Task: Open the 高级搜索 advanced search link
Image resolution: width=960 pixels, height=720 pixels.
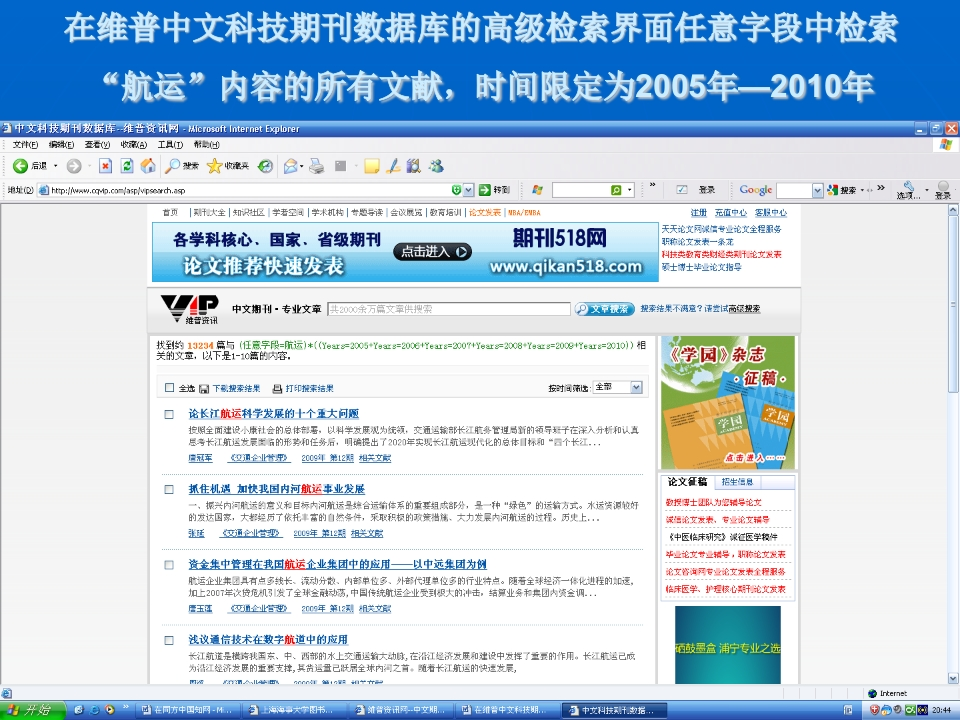Action: pyautogui.click(x=743, y=309)
